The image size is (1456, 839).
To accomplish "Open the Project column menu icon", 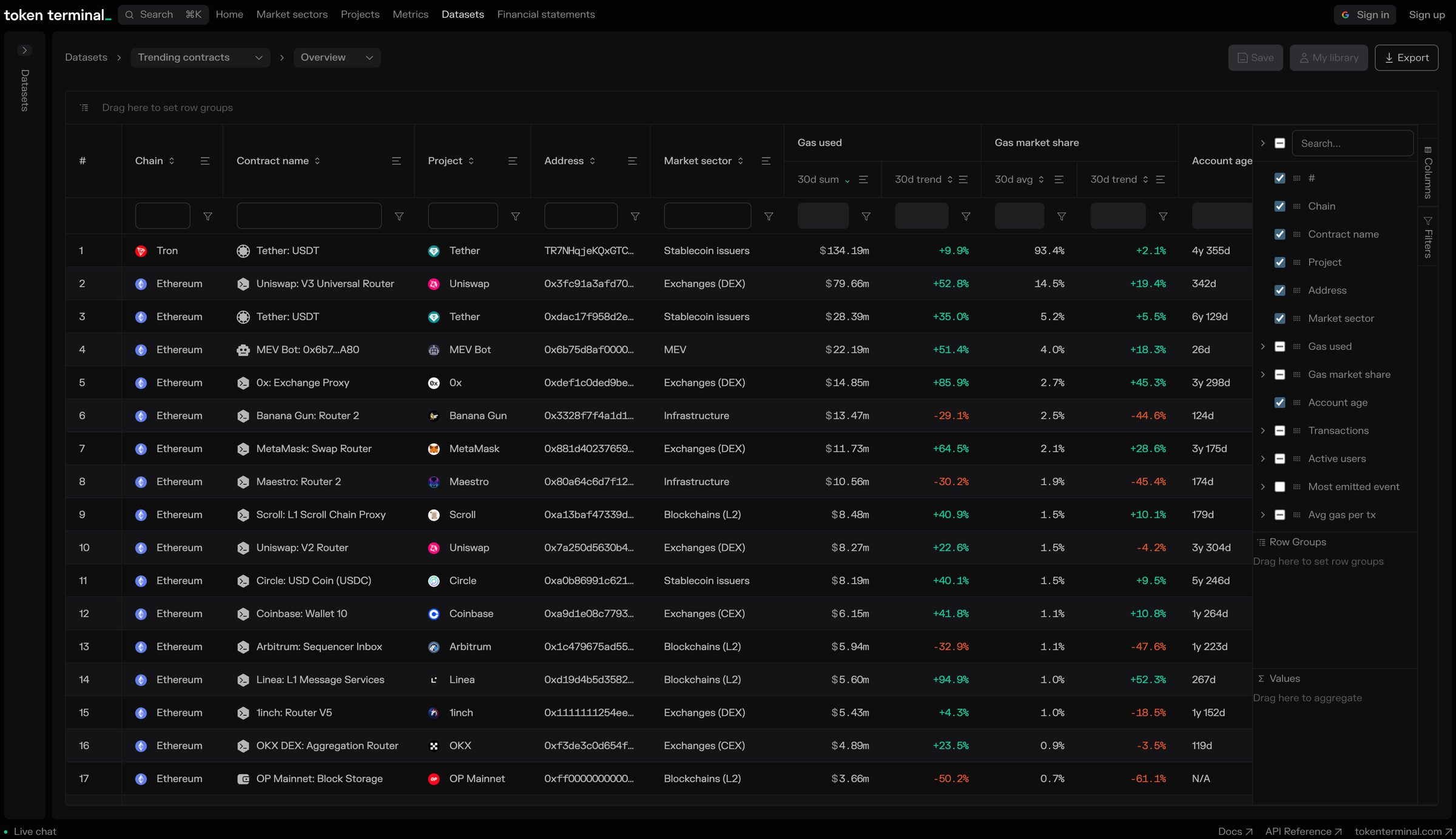I will [512, 161].
